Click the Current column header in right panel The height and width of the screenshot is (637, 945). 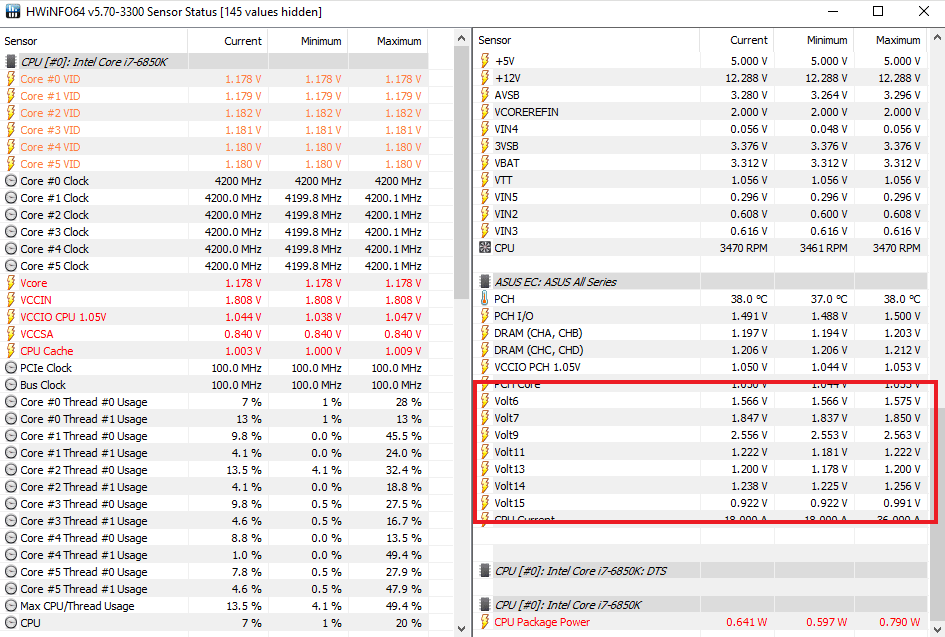pos(736,40)
